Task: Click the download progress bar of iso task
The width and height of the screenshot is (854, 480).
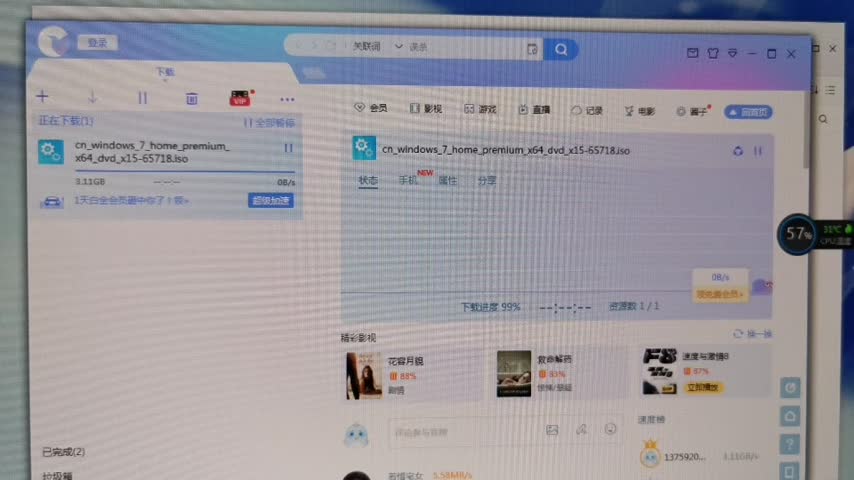Action: coord(185,172)
